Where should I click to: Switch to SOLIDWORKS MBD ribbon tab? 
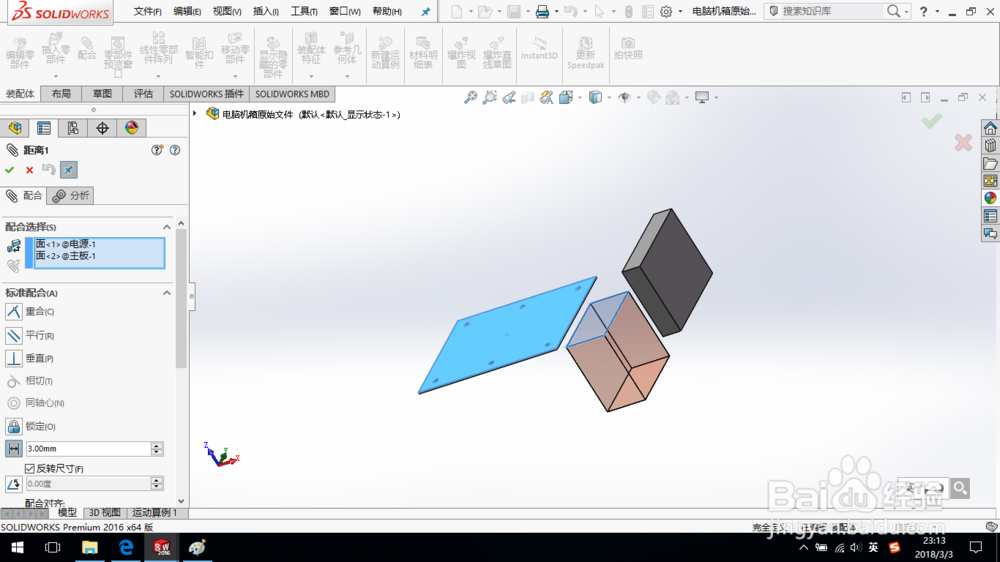coord(292,94)
